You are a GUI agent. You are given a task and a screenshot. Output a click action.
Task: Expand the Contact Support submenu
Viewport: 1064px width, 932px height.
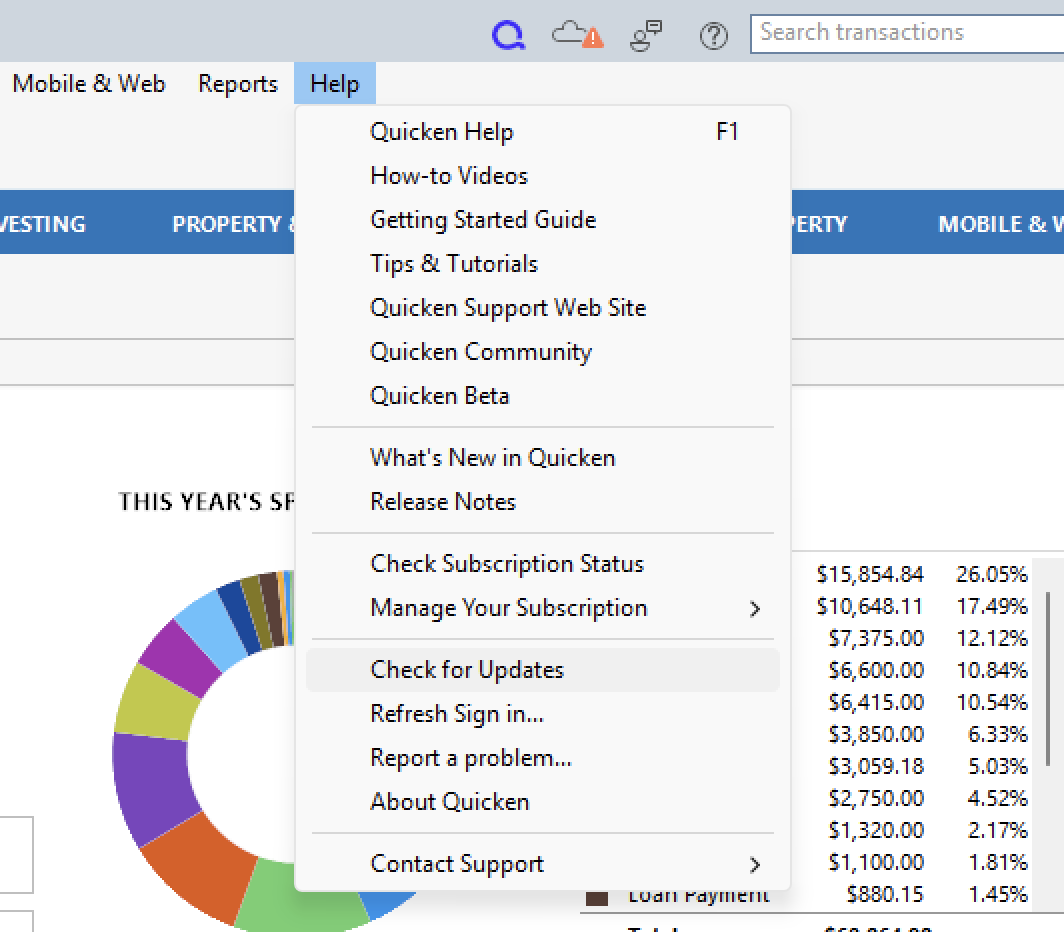tap(457, 864)
